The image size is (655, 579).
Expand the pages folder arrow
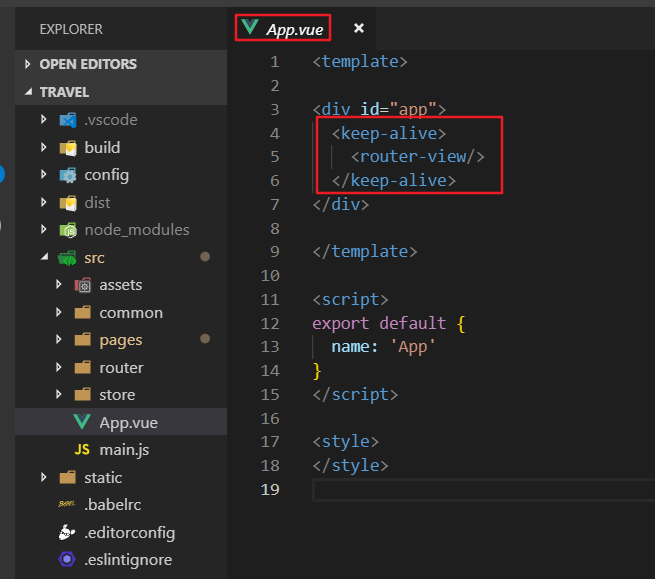tap(58, 339)
